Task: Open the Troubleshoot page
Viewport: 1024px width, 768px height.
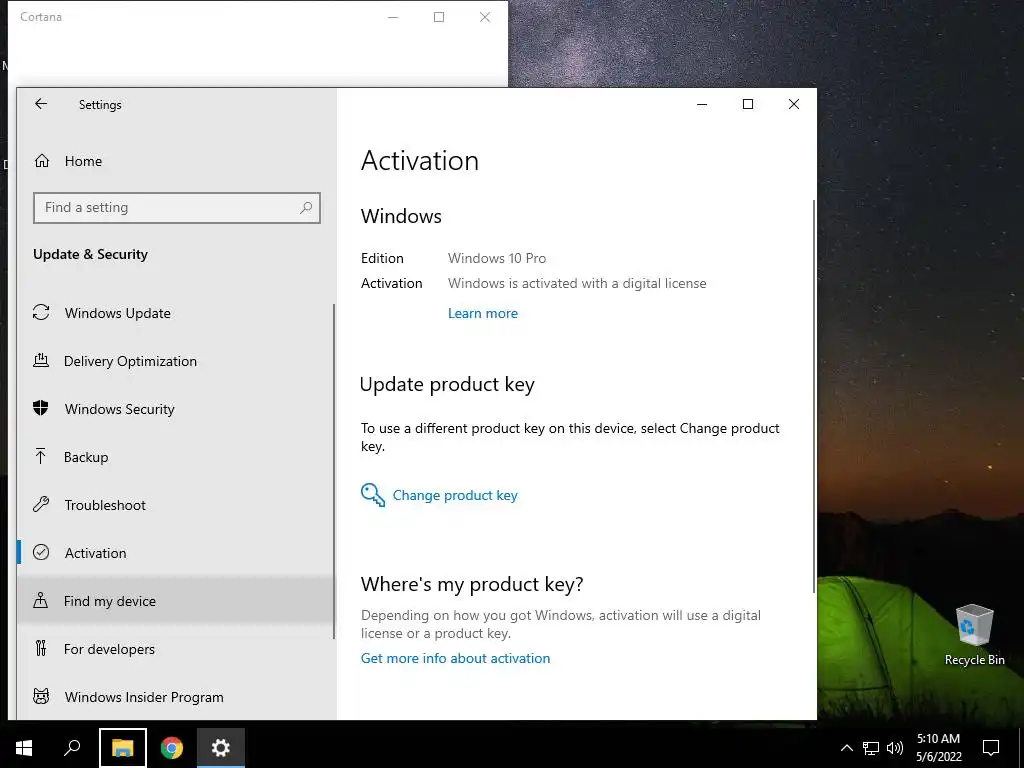Action: click(175, 505)
